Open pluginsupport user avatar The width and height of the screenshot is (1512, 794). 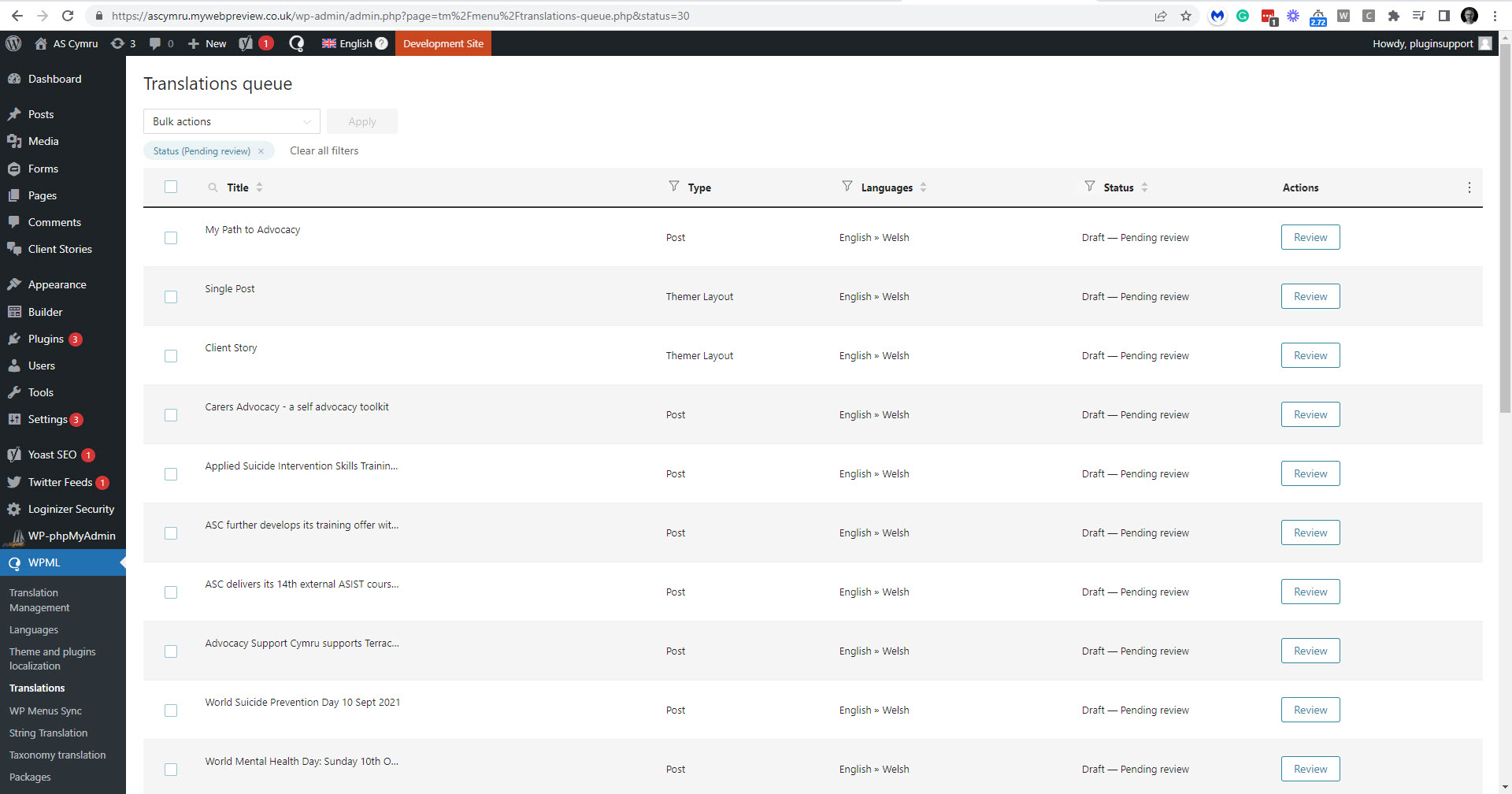click(1485, 43)
